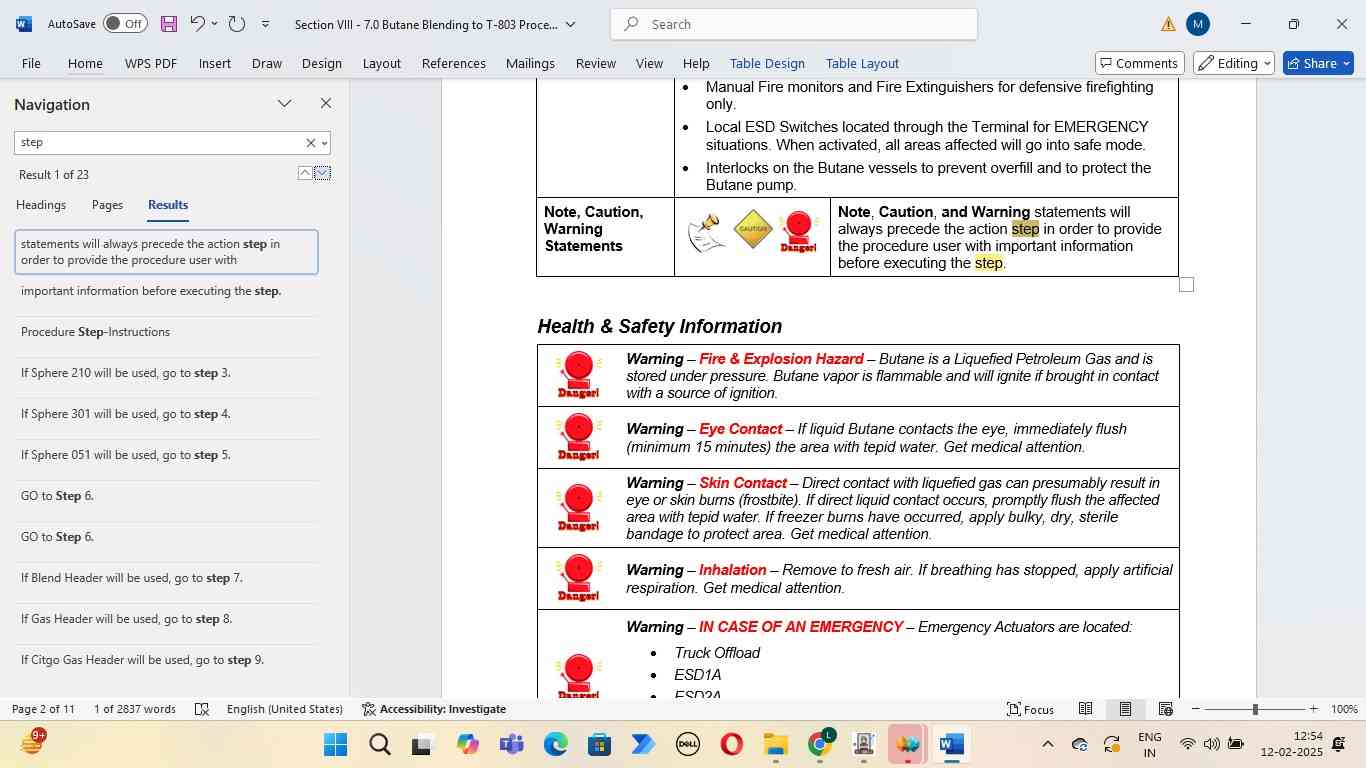Screen dimensions: 1366x768
Task: Click the word count in status bar
Action: click(135, 709)
